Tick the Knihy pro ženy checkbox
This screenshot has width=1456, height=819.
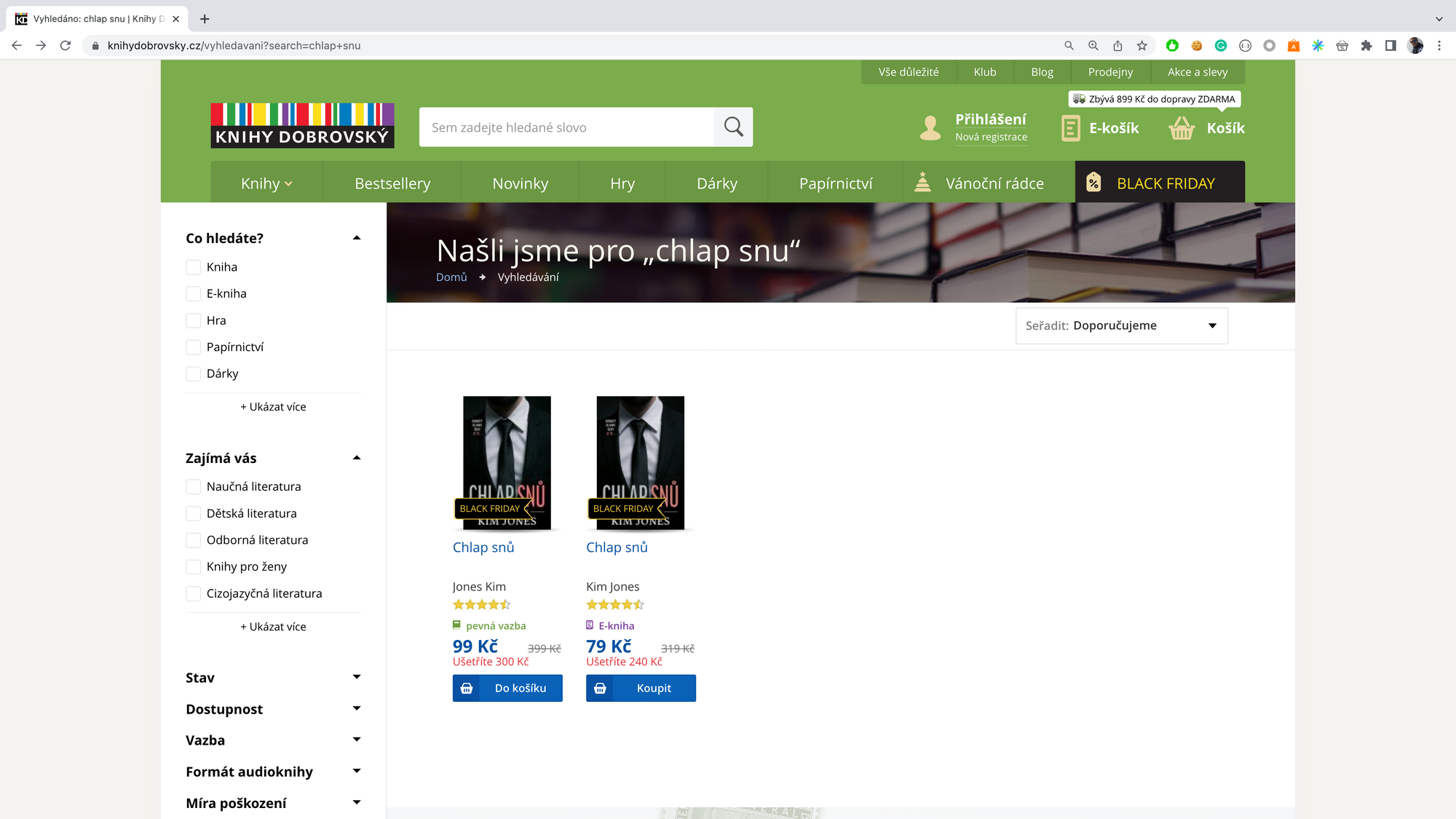193,567
